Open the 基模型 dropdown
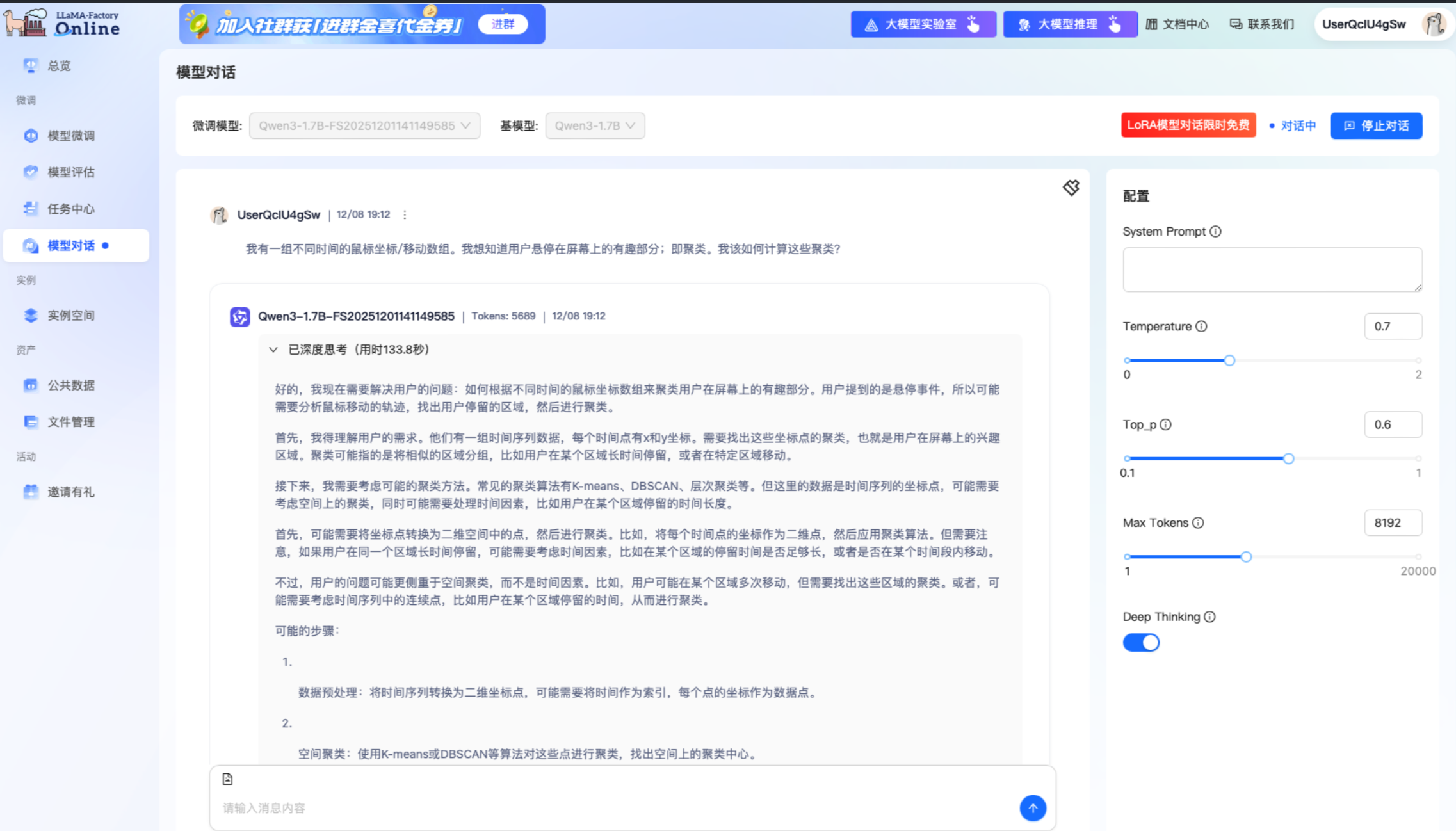Image resolution: width=1456 pixels, height=831 pixels. [x=594, y=125]
